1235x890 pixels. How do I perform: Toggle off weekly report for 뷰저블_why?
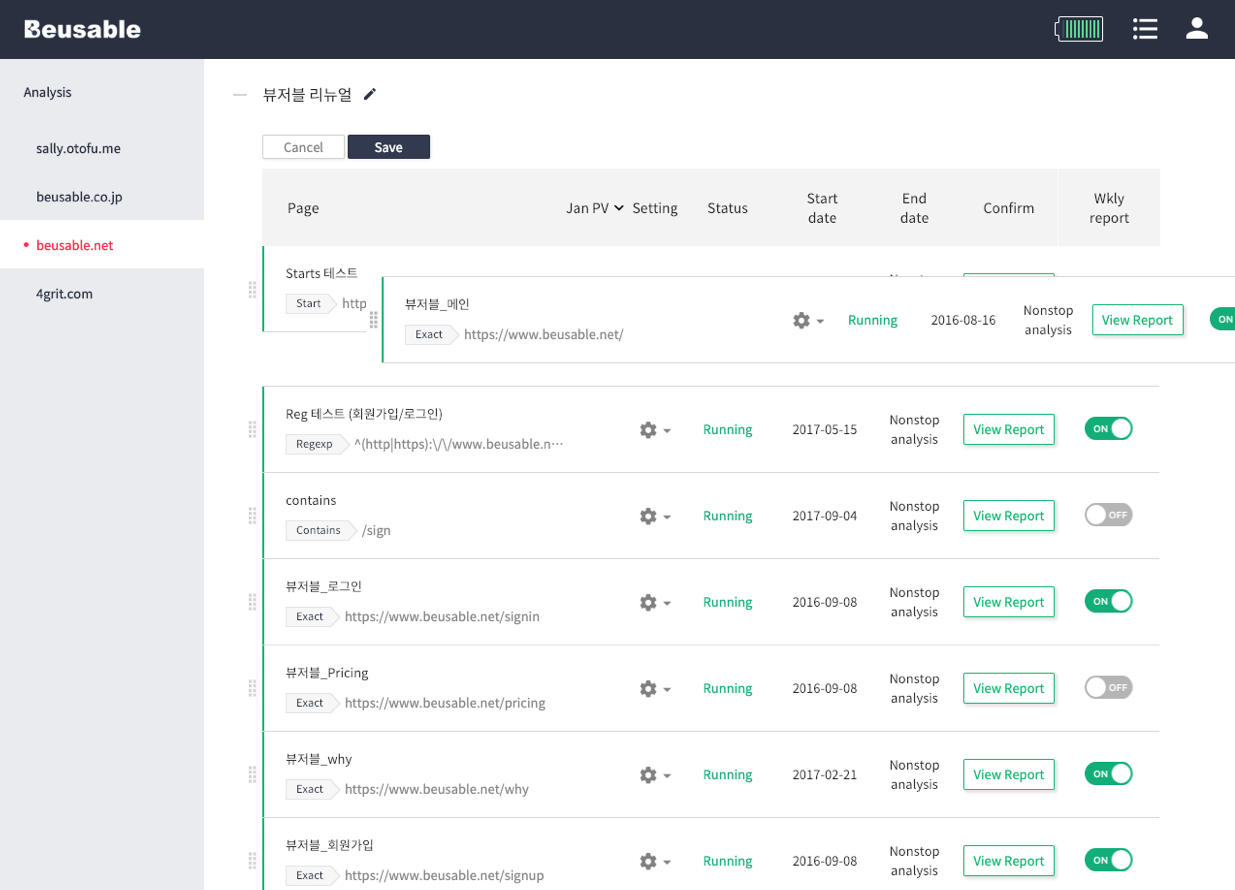(x=1108, y=774)
